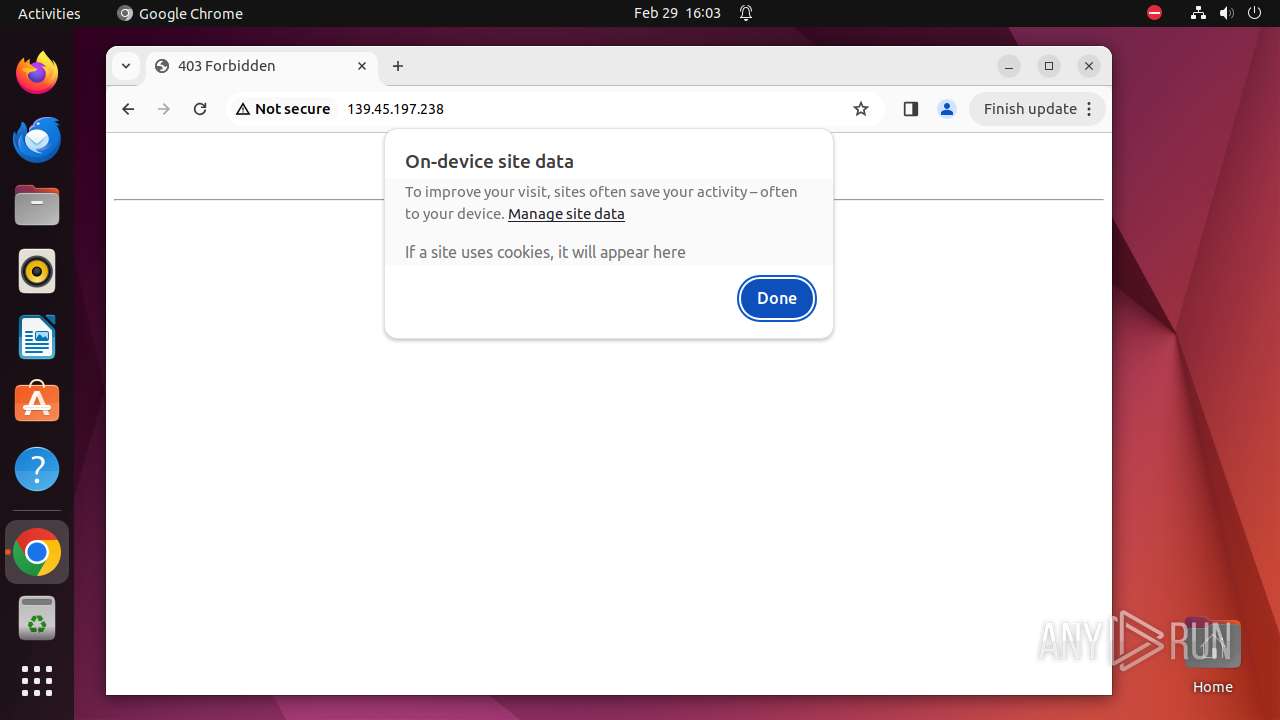Open Rhythmbox music player

pyautogui.click(x=37, y=271)
